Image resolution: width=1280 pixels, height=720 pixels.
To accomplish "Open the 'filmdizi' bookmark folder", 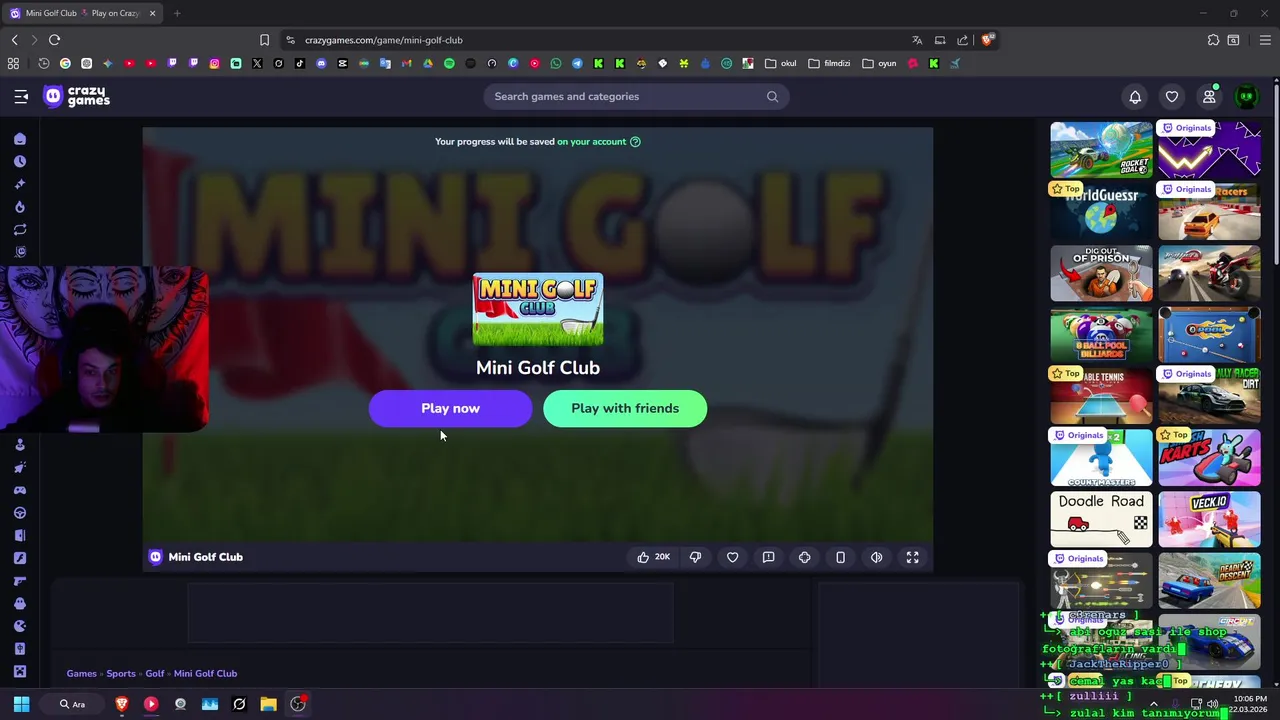I will coord(829,63).
